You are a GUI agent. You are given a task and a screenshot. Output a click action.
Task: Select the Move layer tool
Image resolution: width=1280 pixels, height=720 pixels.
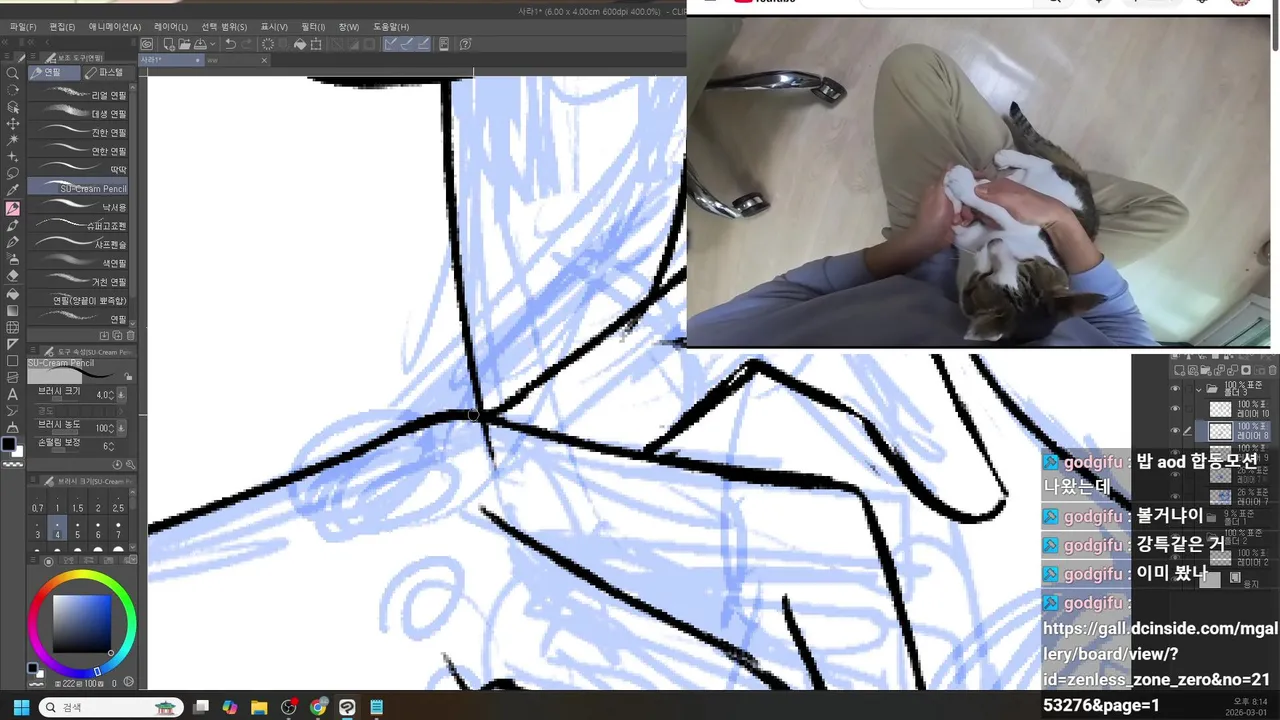pyautogui.click(x=13, y=124)
